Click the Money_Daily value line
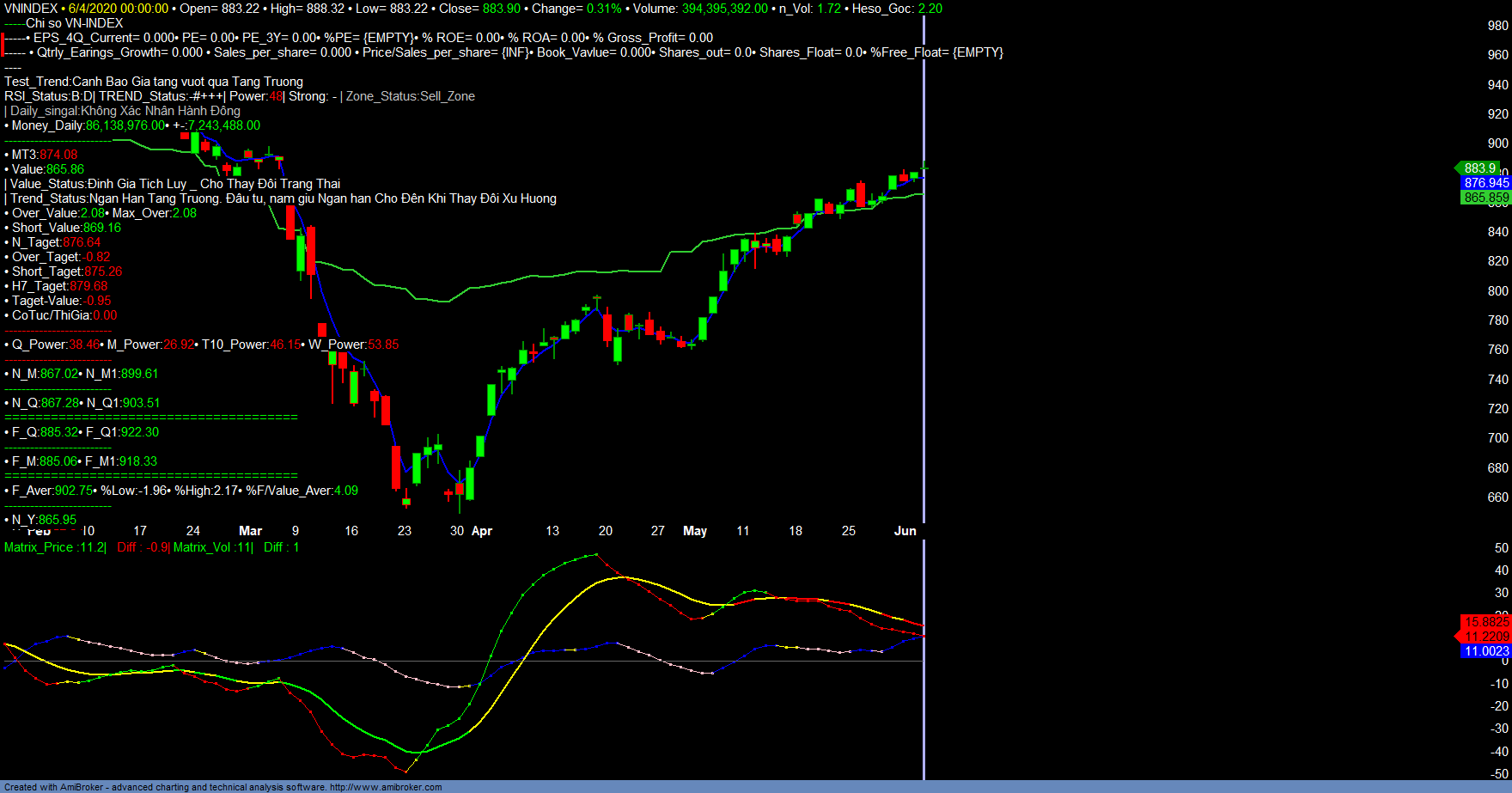Screen dimensions: 1512x793 [133, 125]
